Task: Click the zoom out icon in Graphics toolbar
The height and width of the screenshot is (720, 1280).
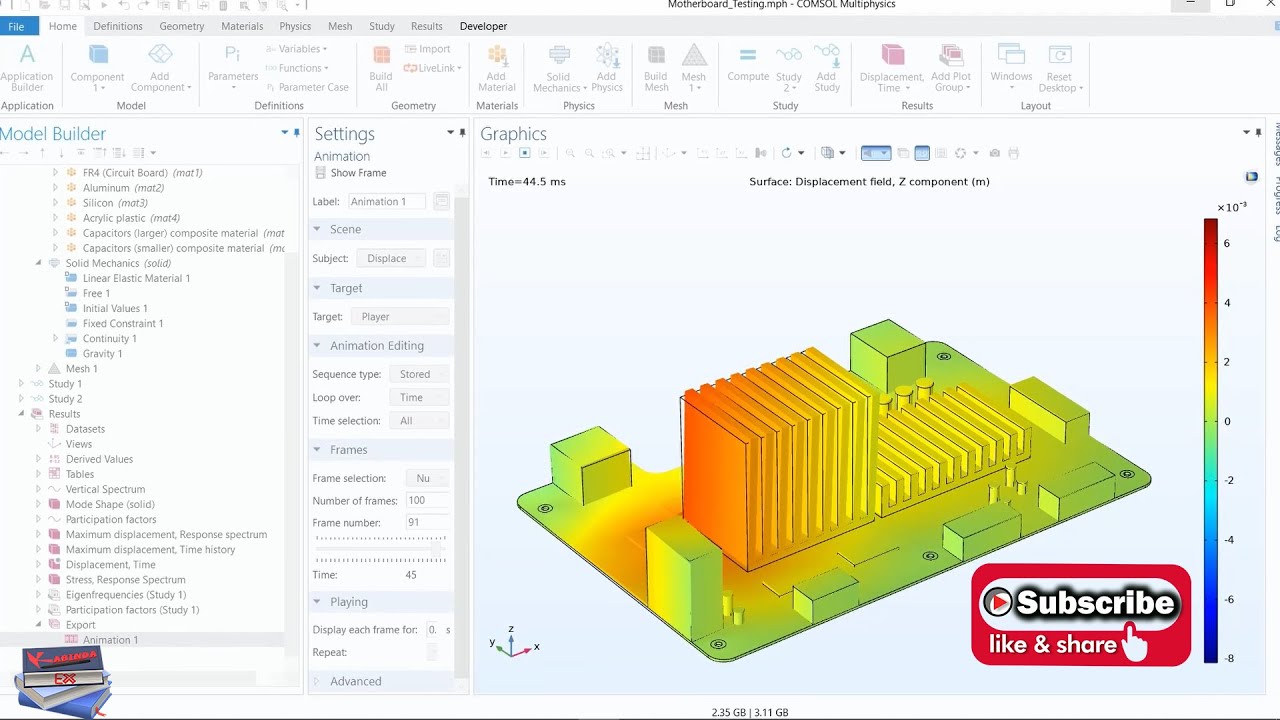Action: (589, 153)
